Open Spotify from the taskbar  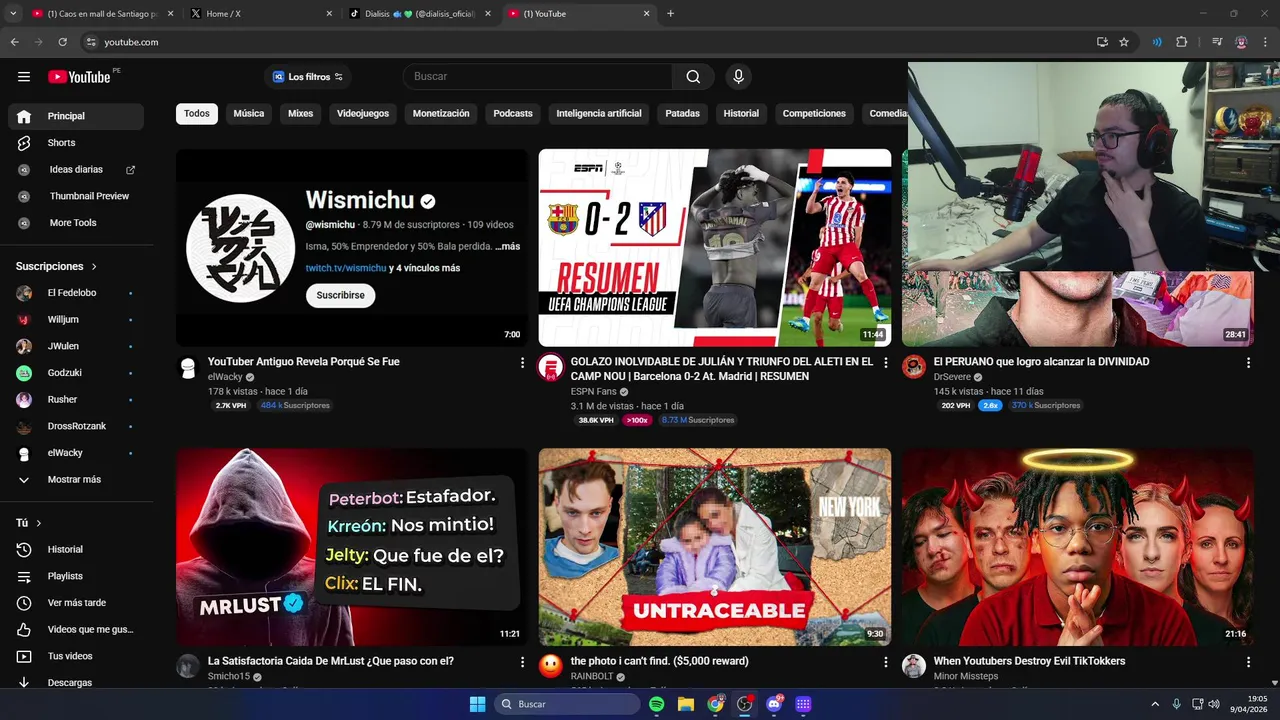coord(657,704)
